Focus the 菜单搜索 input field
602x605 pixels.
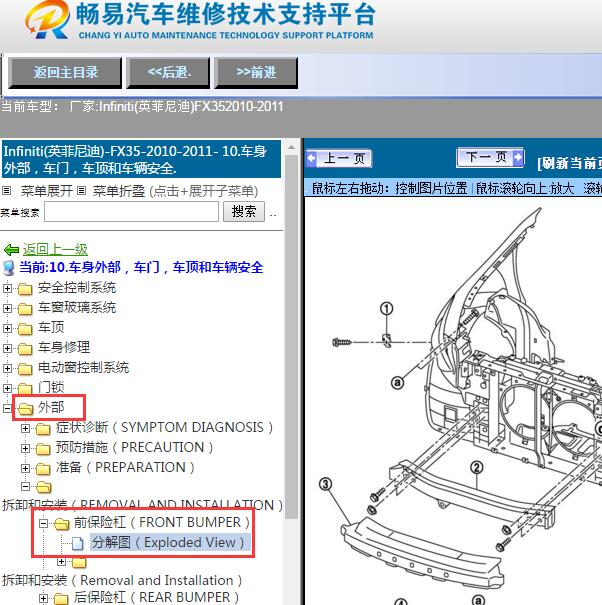(x=131, y=212)
